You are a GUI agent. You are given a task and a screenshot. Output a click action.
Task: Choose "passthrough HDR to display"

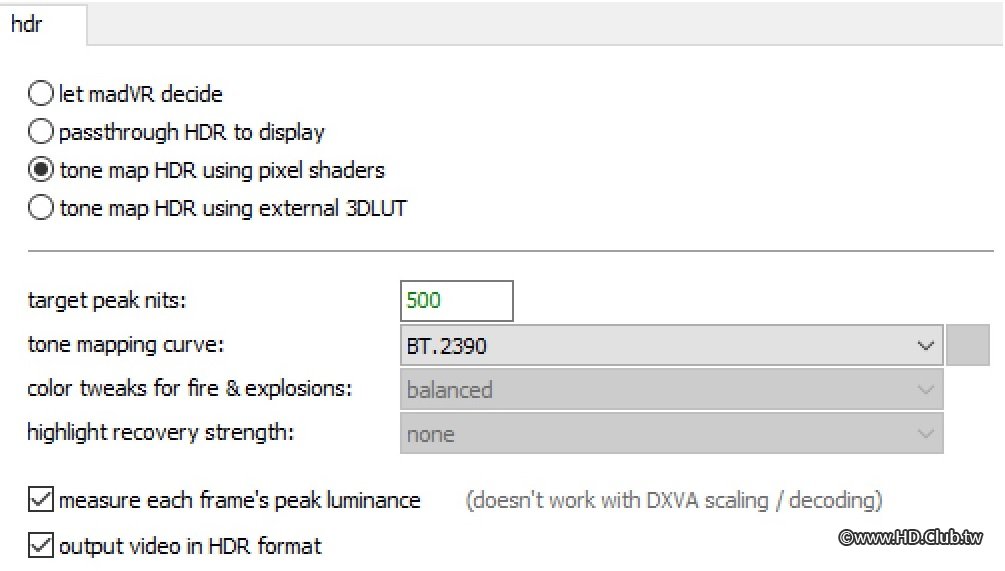point(41,132)
